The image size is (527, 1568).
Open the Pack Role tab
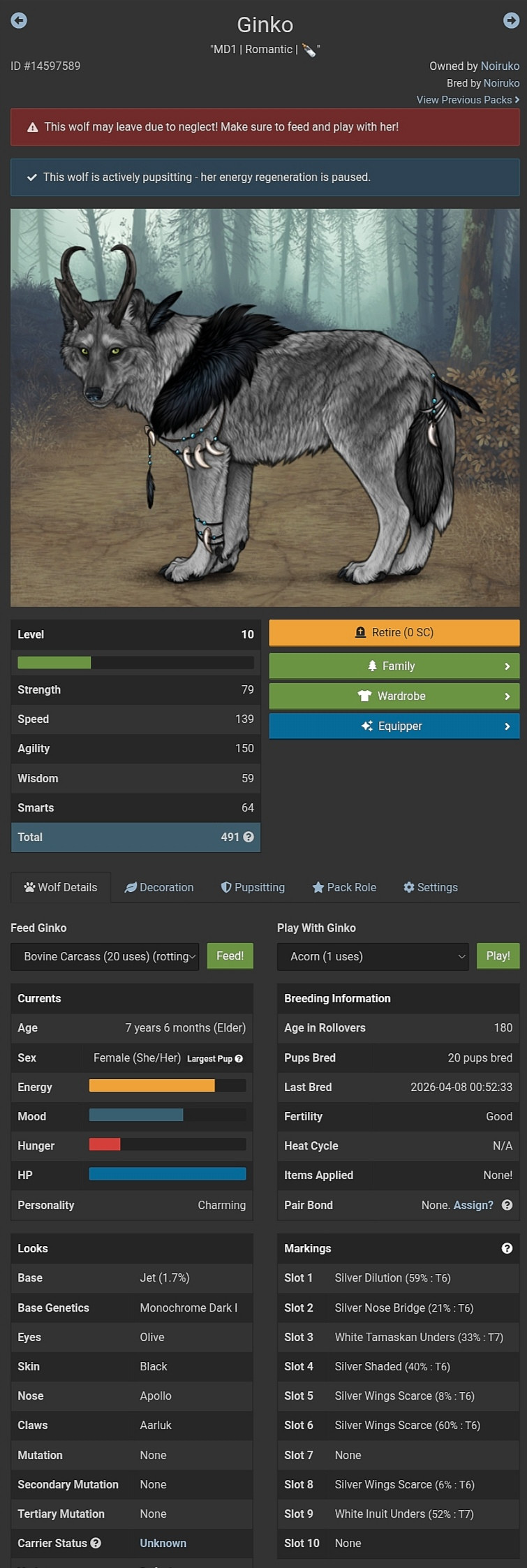pos(344,887)
